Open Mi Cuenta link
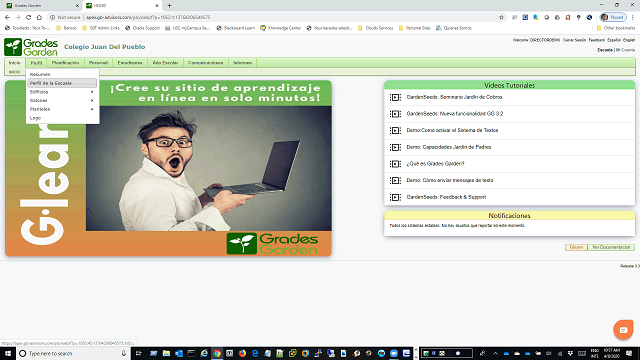The width and height of the screenshot is (640, 360). [x=625, y=50]
